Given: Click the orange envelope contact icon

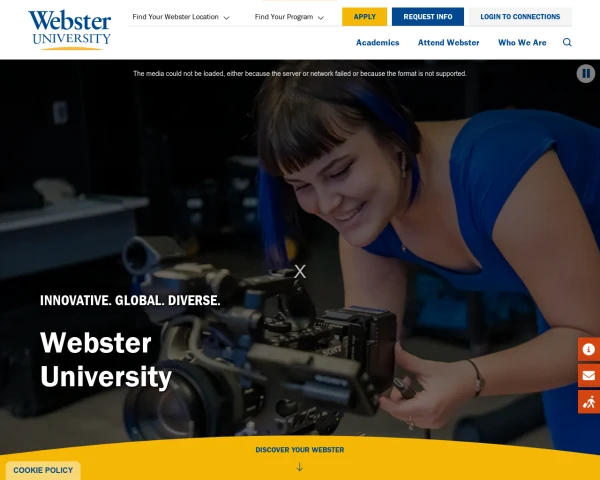Looking at the screenshot, I should click(x=589, y=376).
